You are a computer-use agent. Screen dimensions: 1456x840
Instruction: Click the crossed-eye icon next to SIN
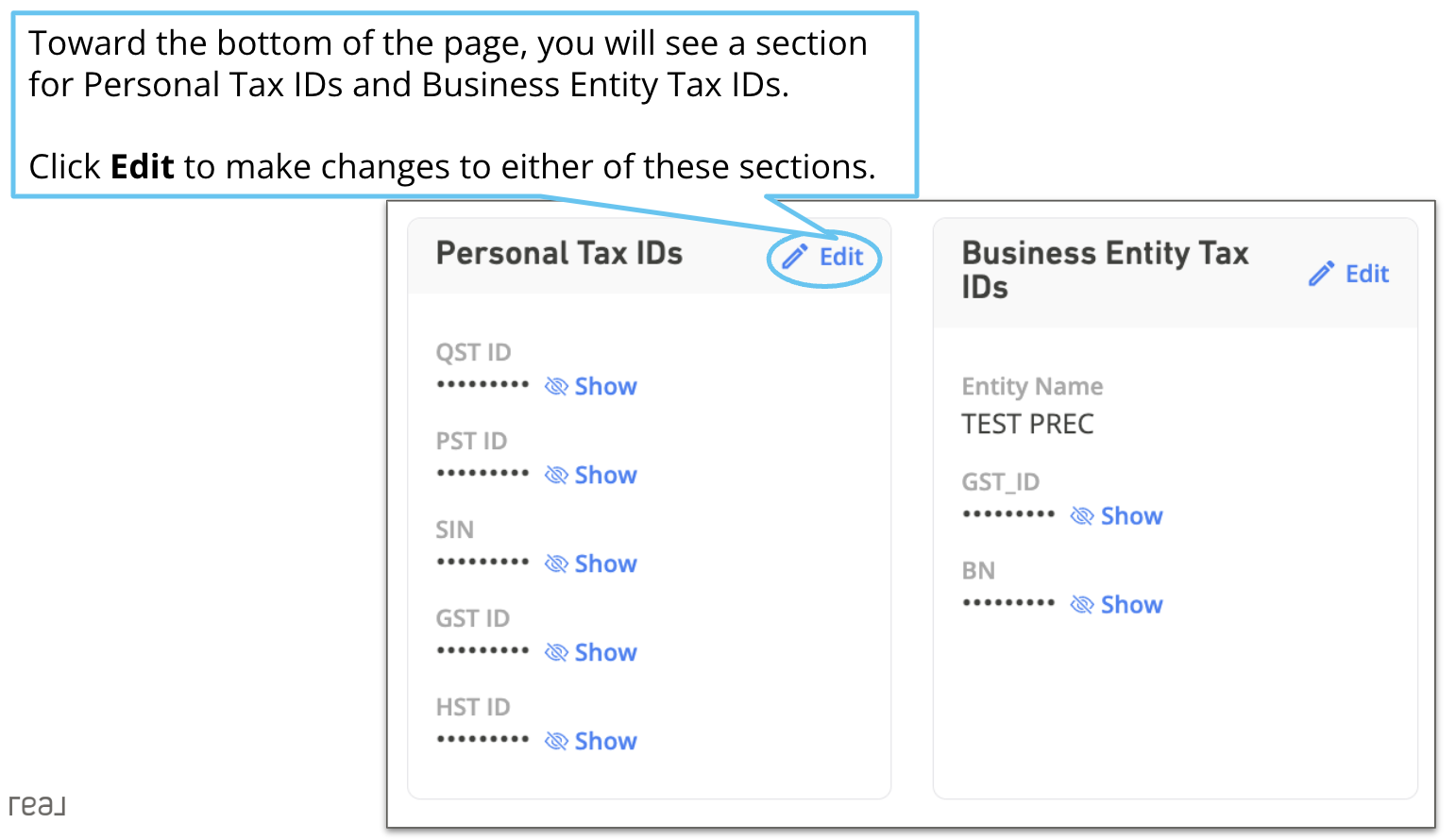556,563
